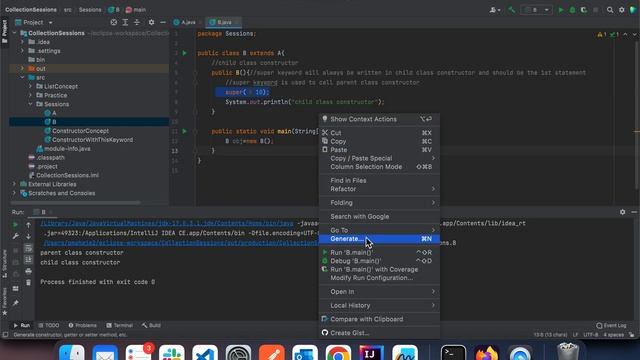The image size is (640, 360).
Task: Open the Run tool window tab
Action: (x=22, y=325)
